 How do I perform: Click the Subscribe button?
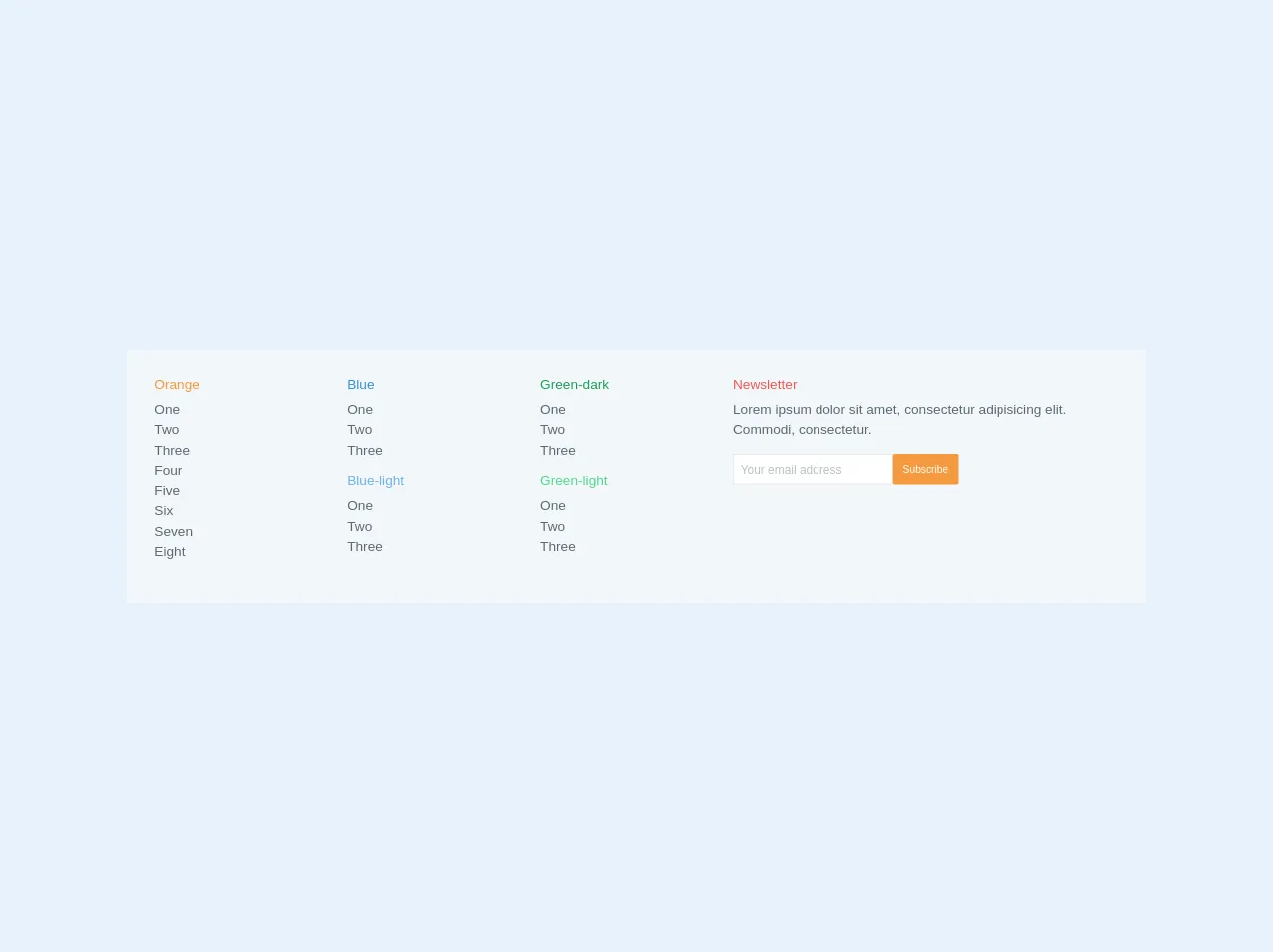925,470
